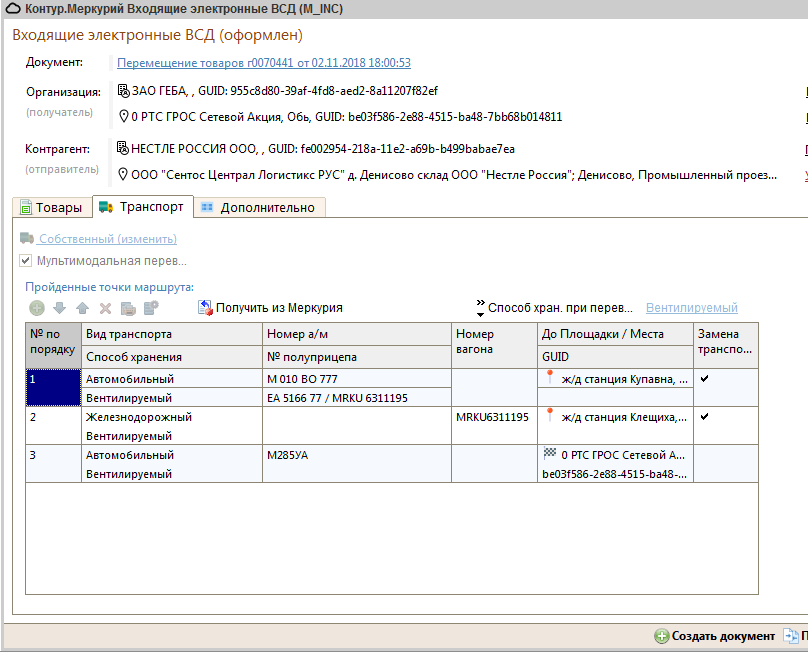The height and width of the screenshot is (652, 808).
Task: Click truck icon next to Собственный link
Action: point(27,238)
